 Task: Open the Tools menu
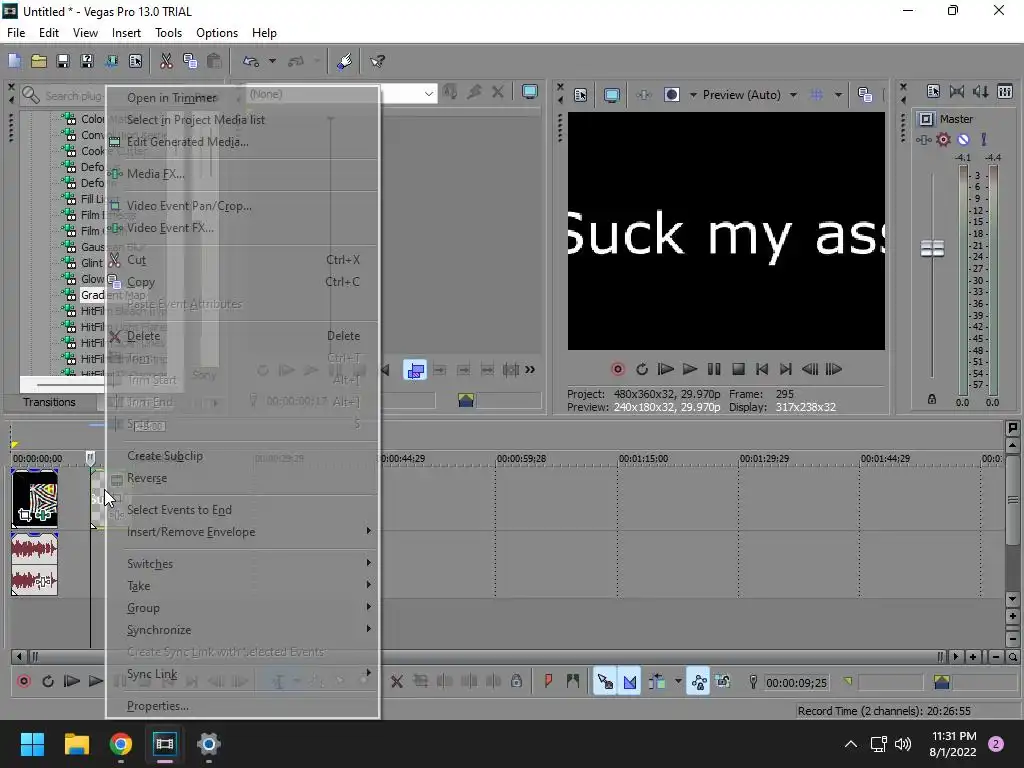click(168, 33)
